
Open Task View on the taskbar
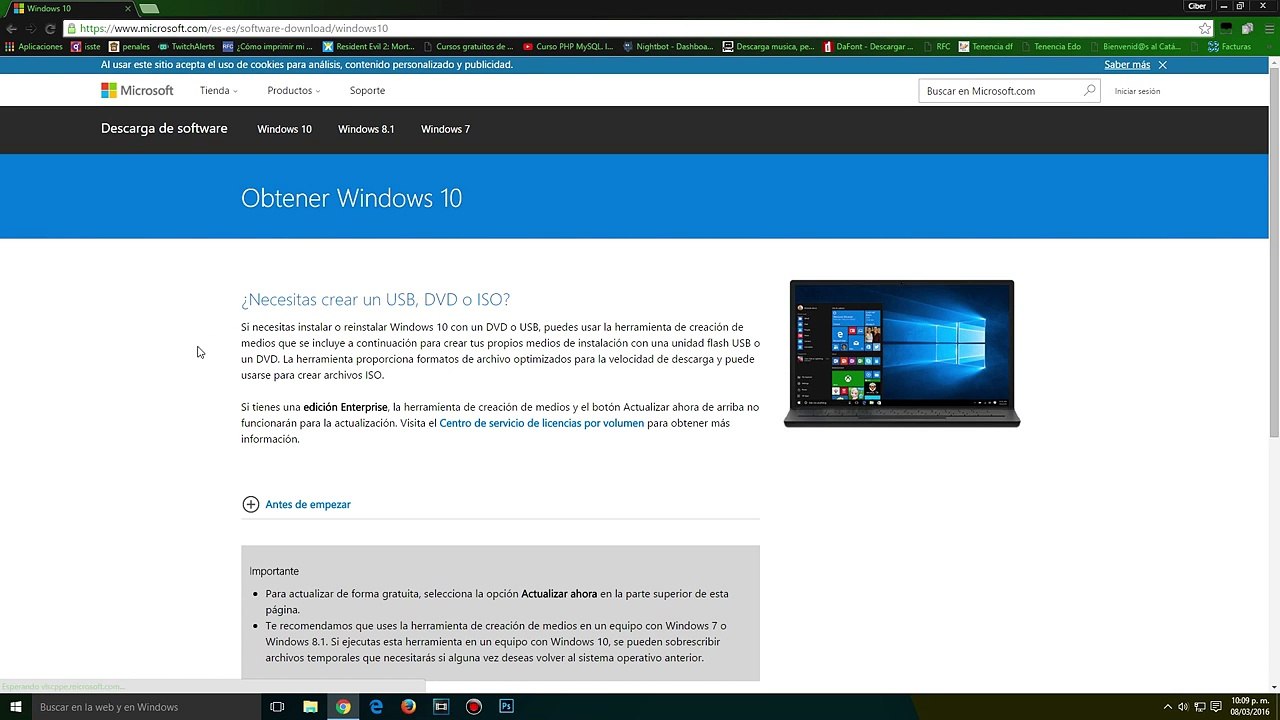pyautogui.click(x=277, y=707)
